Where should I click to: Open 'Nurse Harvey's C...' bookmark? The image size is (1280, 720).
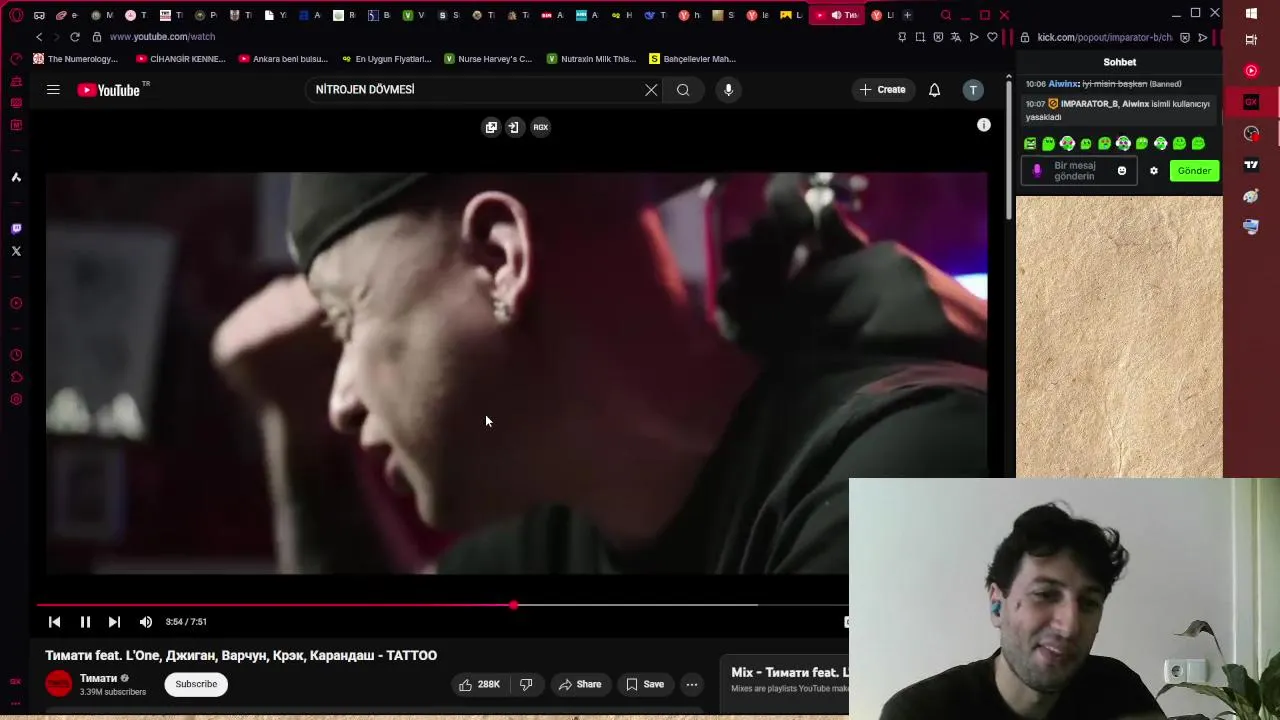(488, 59)
